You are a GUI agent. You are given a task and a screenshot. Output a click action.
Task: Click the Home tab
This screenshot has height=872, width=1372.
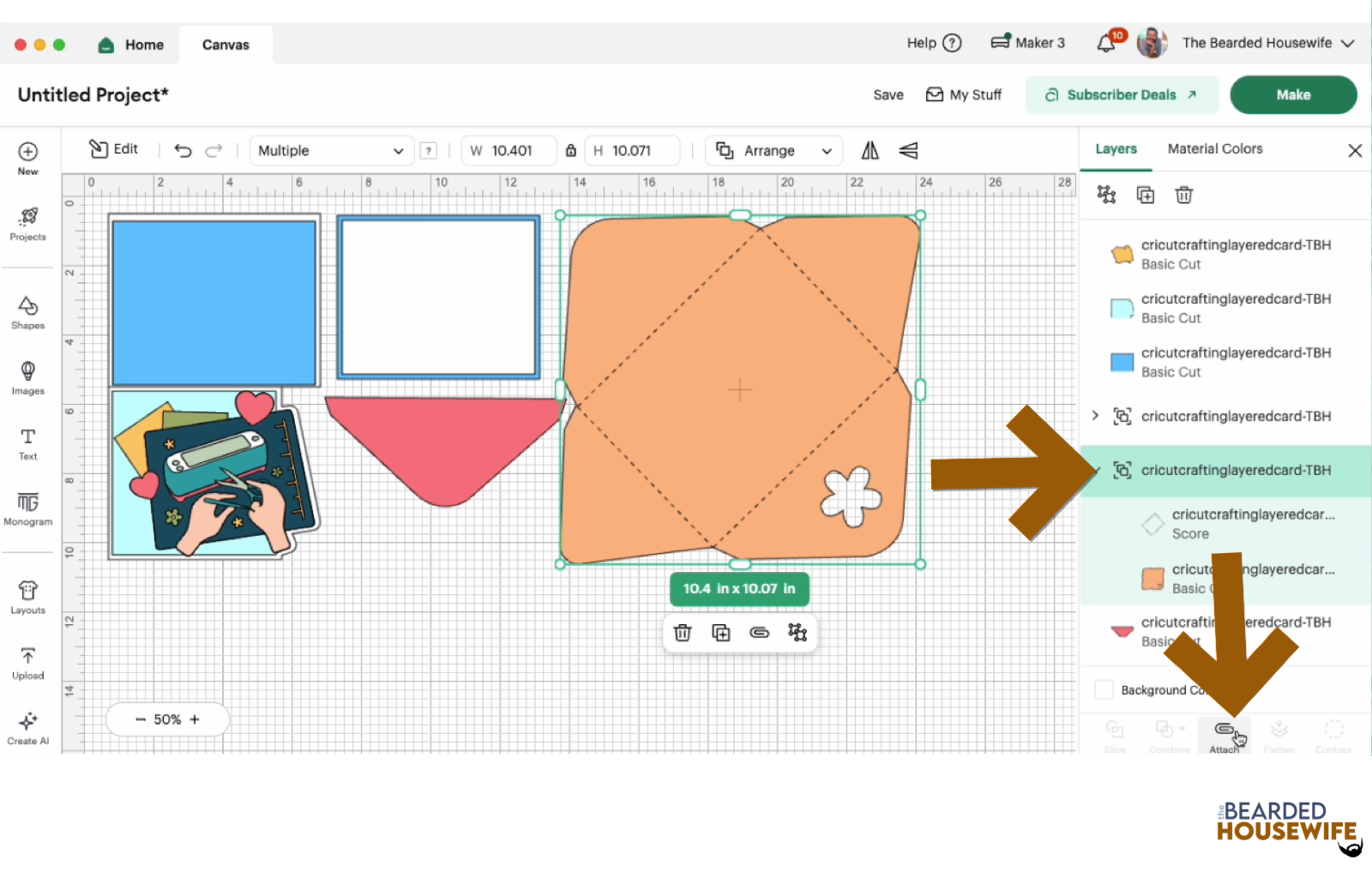click(131, 44)
